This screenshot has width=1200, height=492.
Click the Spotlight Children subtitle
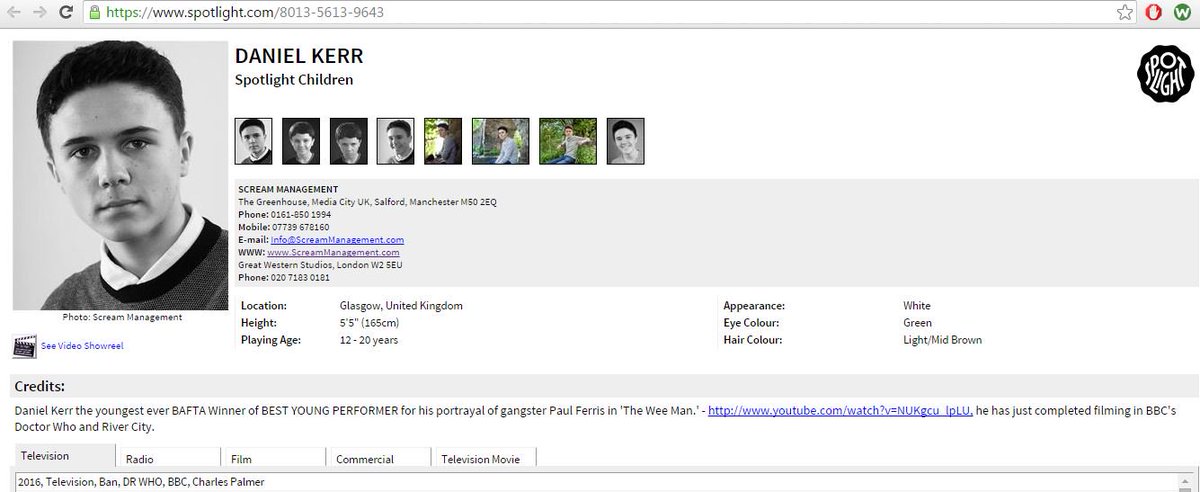(294, 80)
